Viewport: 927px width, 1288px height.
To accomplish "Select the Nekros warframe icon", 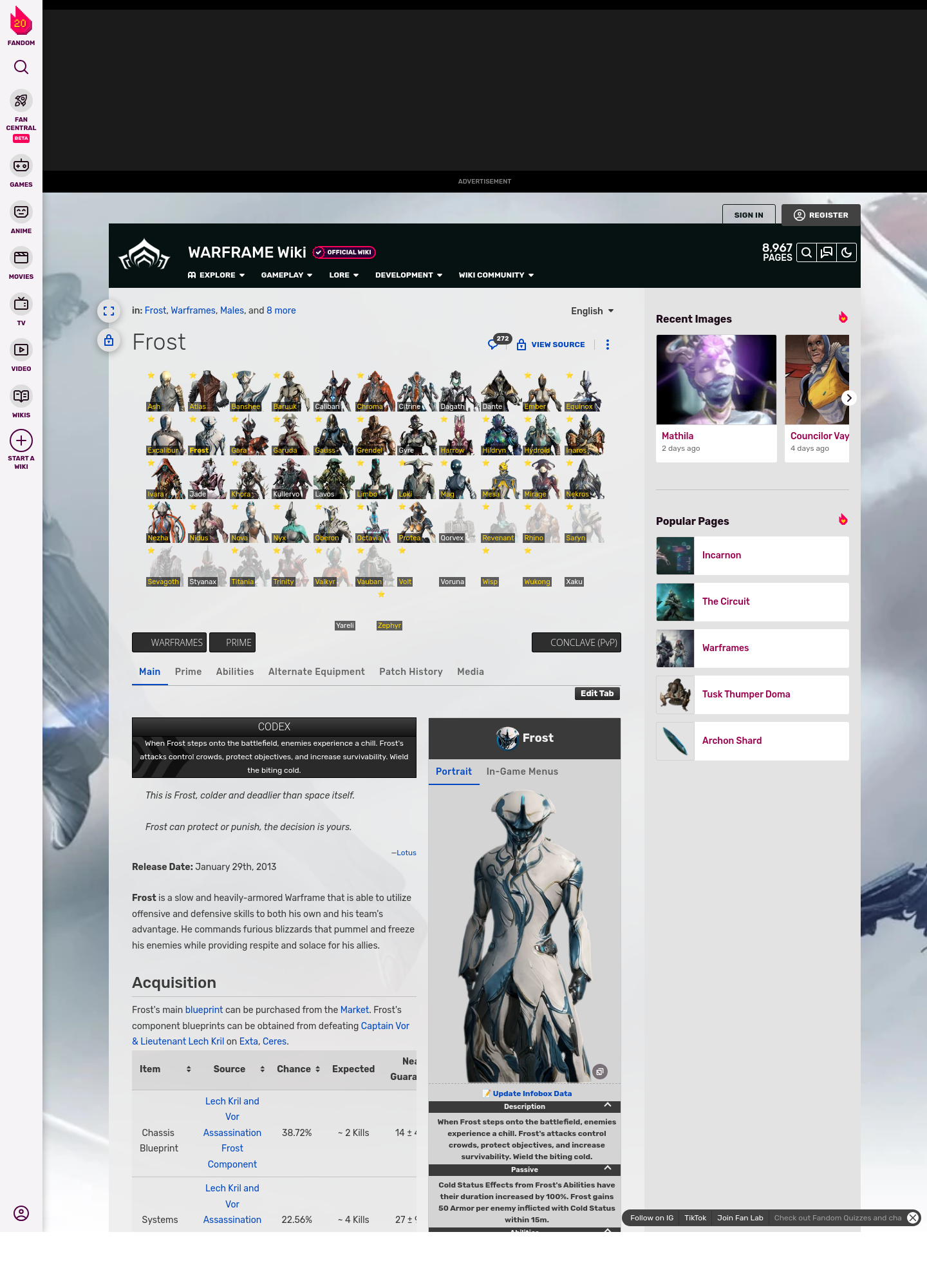I will tap(584, 478).
